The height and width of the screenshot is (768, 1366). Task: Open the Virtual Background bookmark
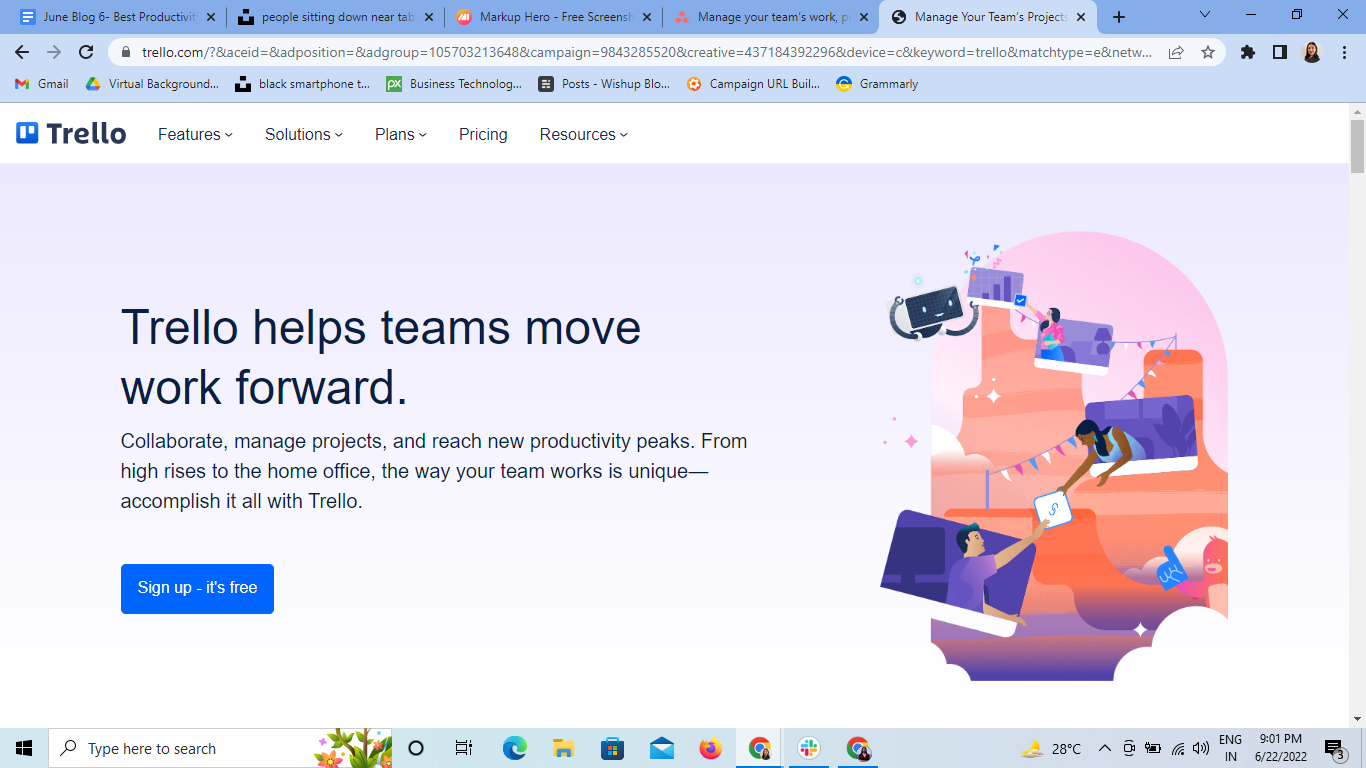pos(152,84)
